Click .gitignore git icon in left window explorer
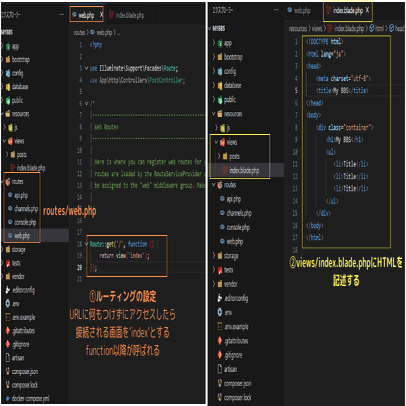Viewport: 406px width, 406px height. pos(8,344)
